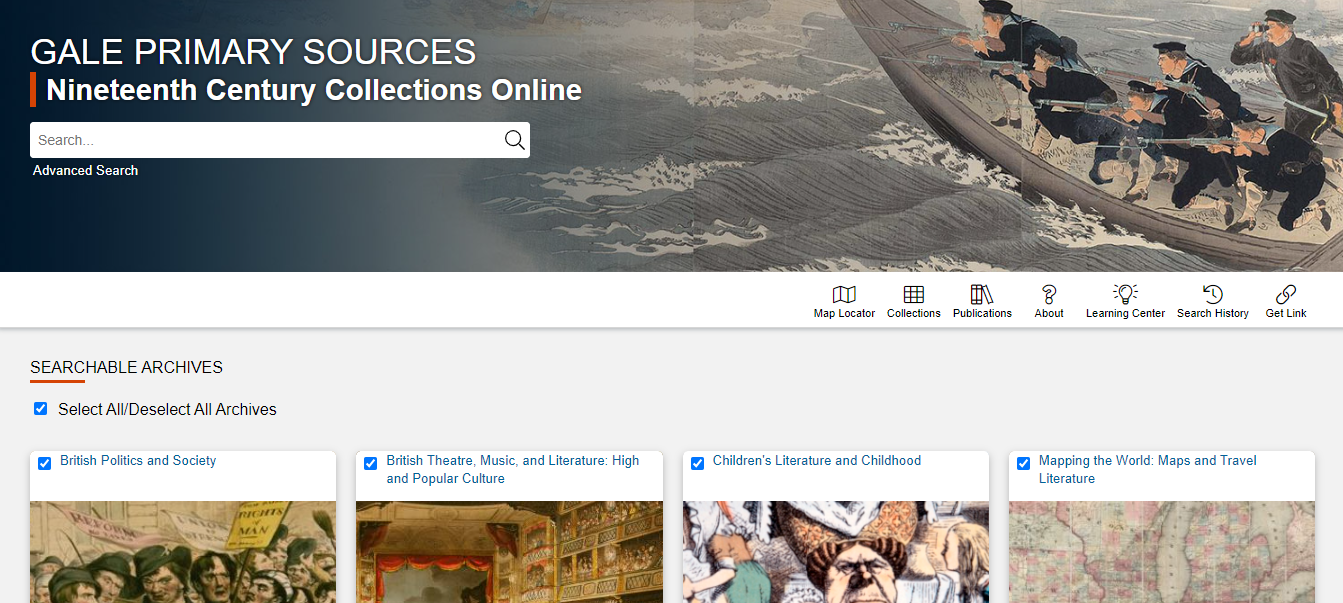Open the Publications books icon
Screen dimensions: 1343x603
[x=982, y=294]
